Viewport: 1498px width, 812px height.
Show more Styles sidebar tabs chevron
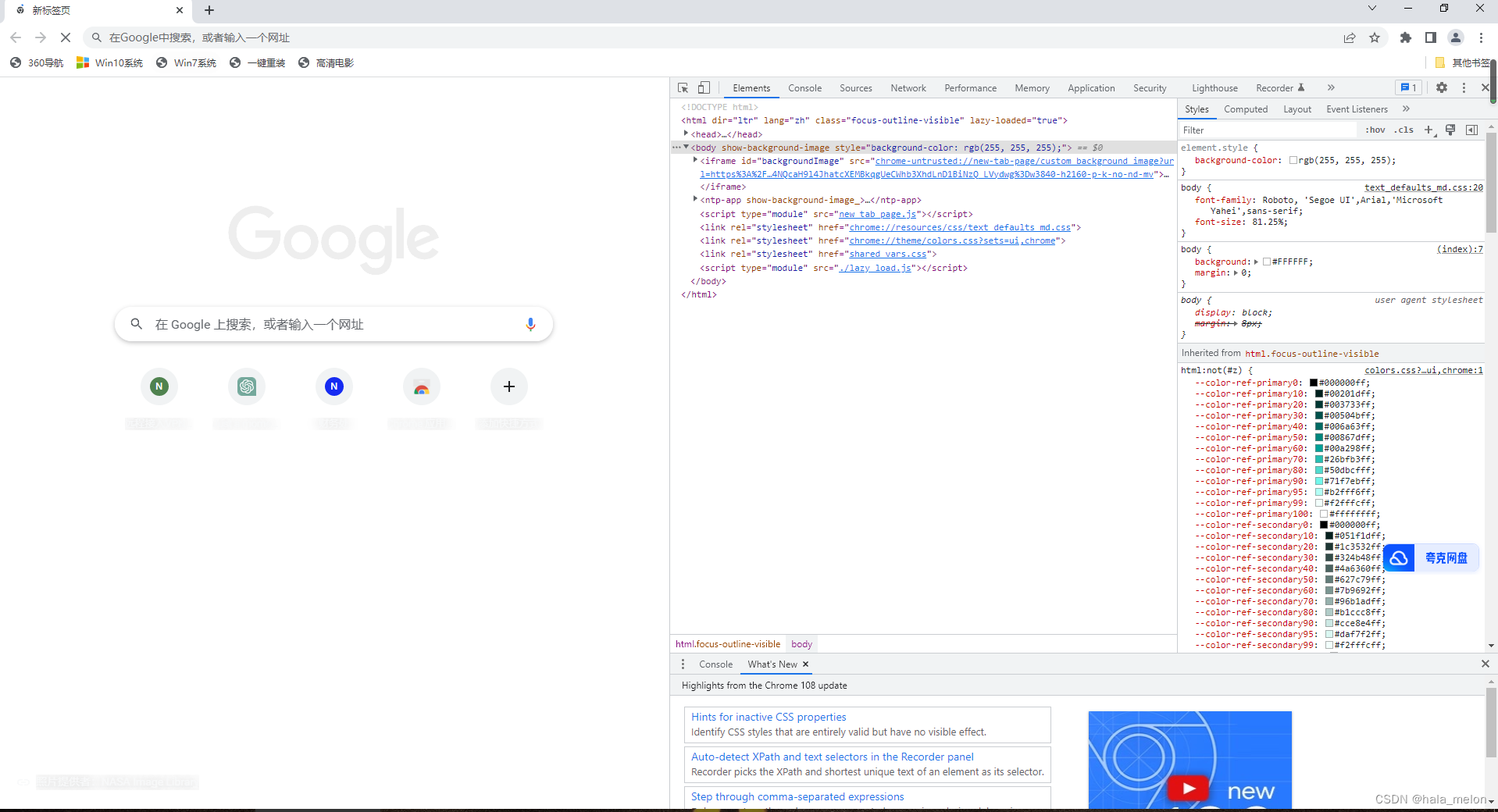pos(1406,109)
